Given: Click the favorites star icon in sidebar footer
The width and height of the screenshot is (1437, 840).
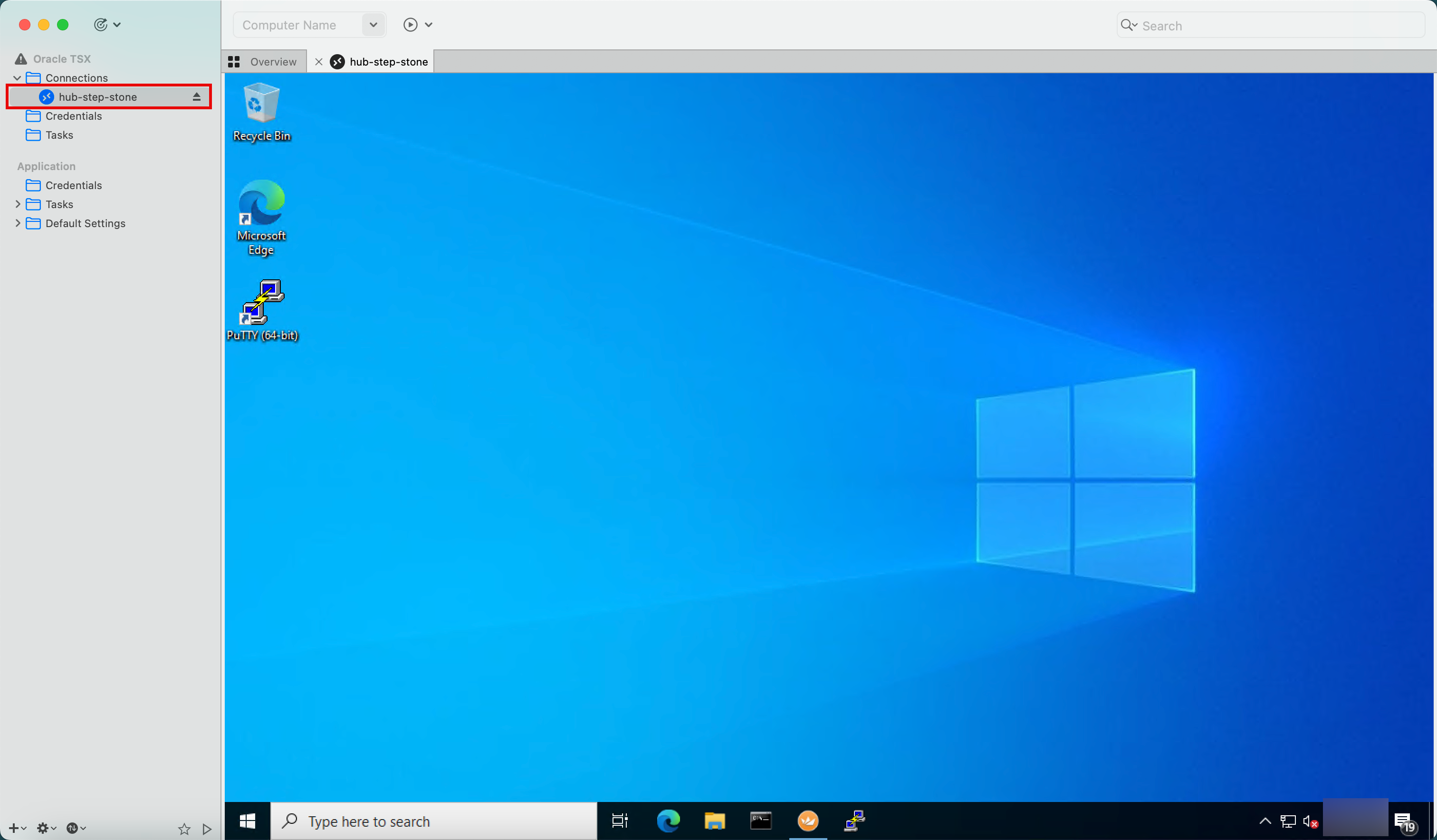Looking at the screenshot, I should 183,829.
